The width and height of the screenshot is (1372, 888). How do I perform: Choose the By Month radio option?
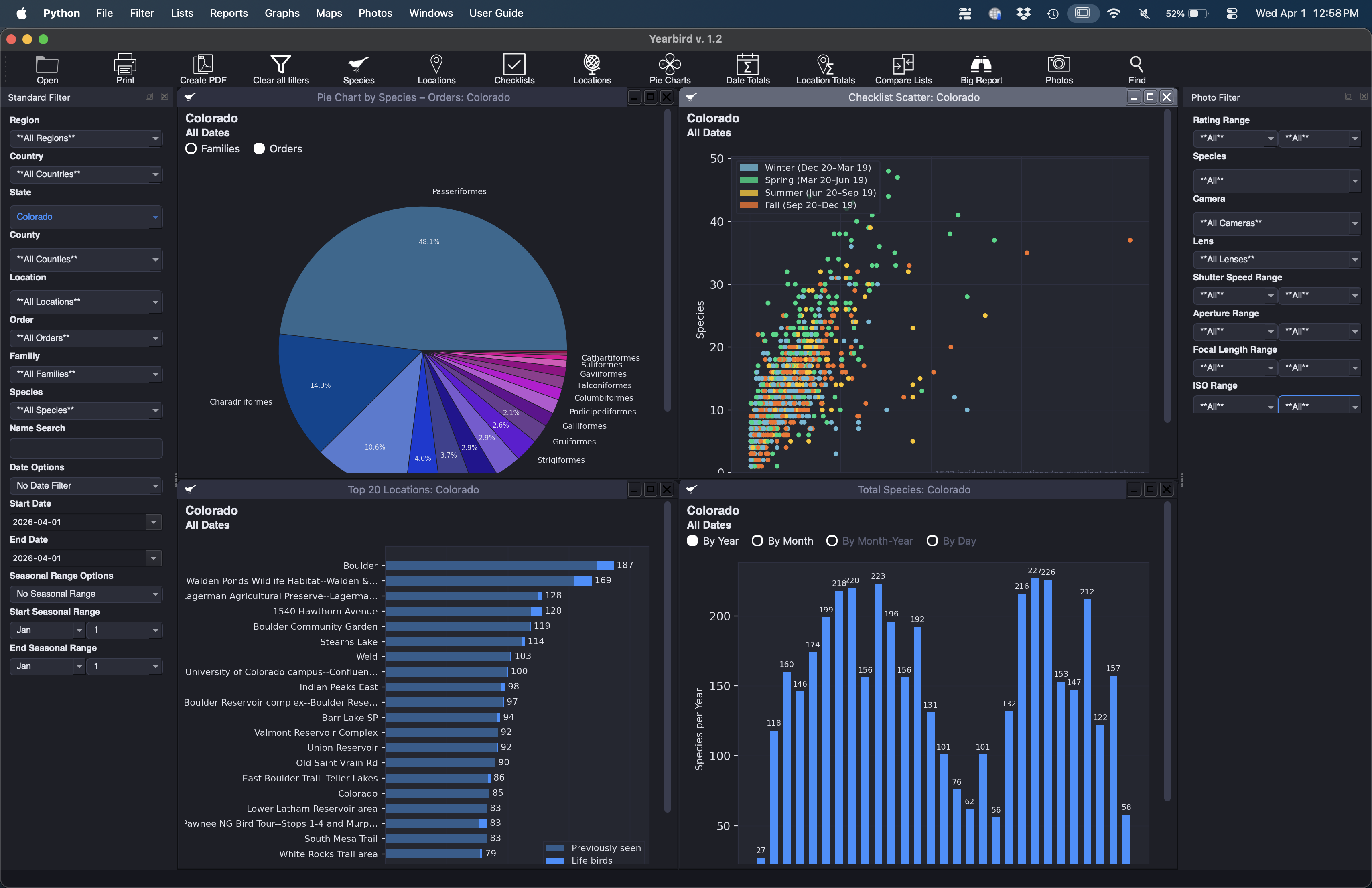click(x=757, y=541)
